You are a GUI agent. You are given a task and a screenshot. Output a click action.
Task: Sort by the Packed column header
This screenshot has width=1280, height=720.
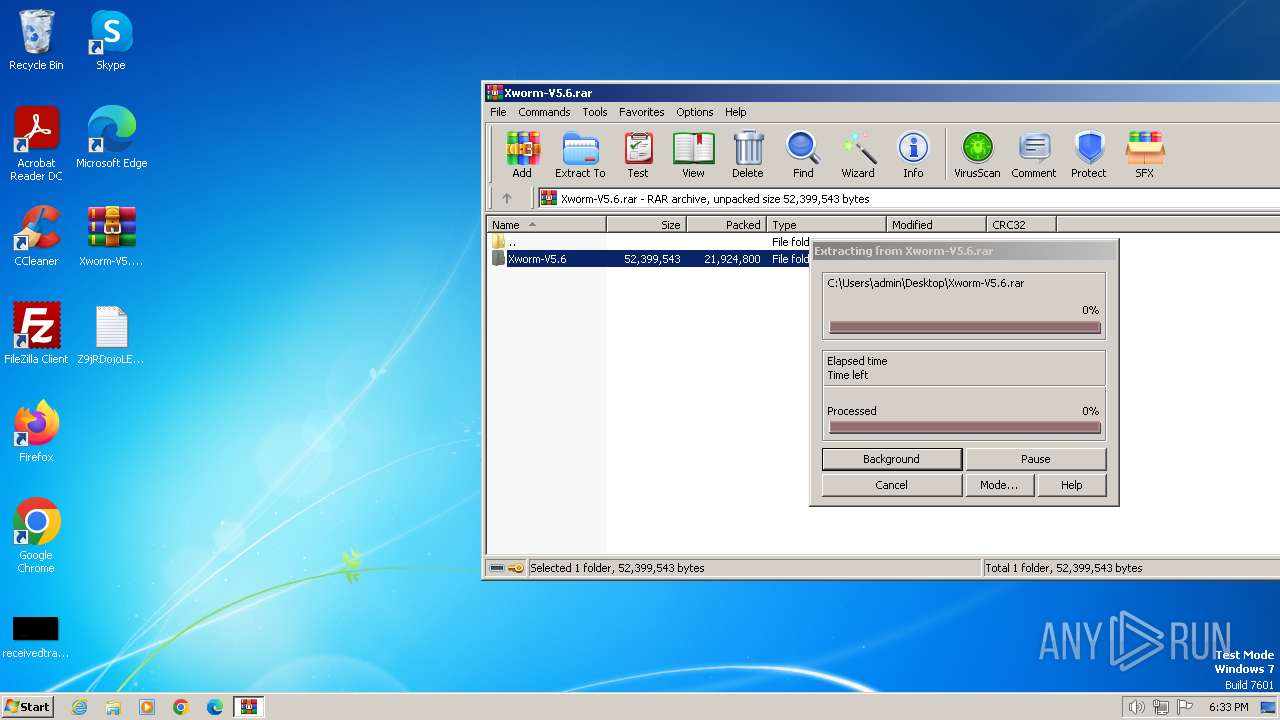[x=727, y=225]
